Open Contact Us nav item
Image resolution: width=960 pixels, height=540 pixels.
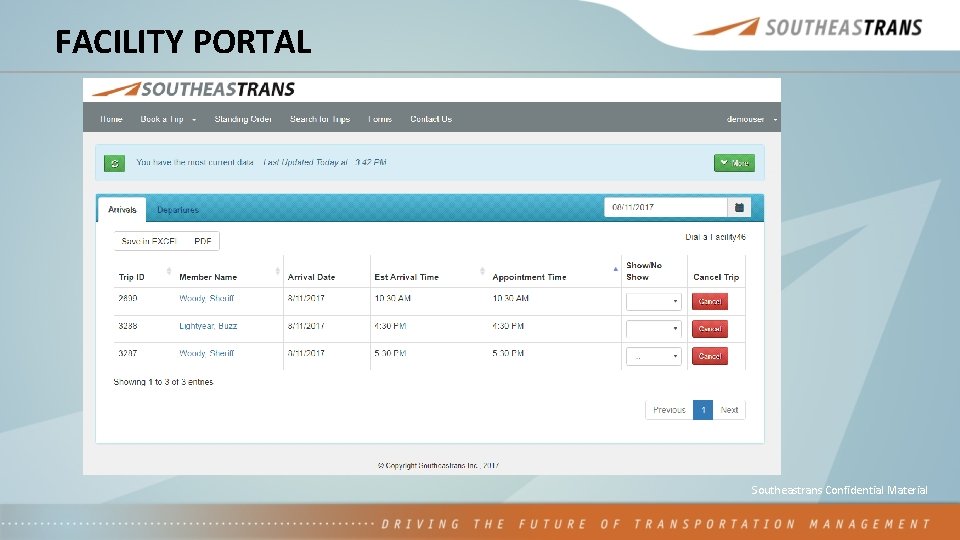tap(431, 119)
